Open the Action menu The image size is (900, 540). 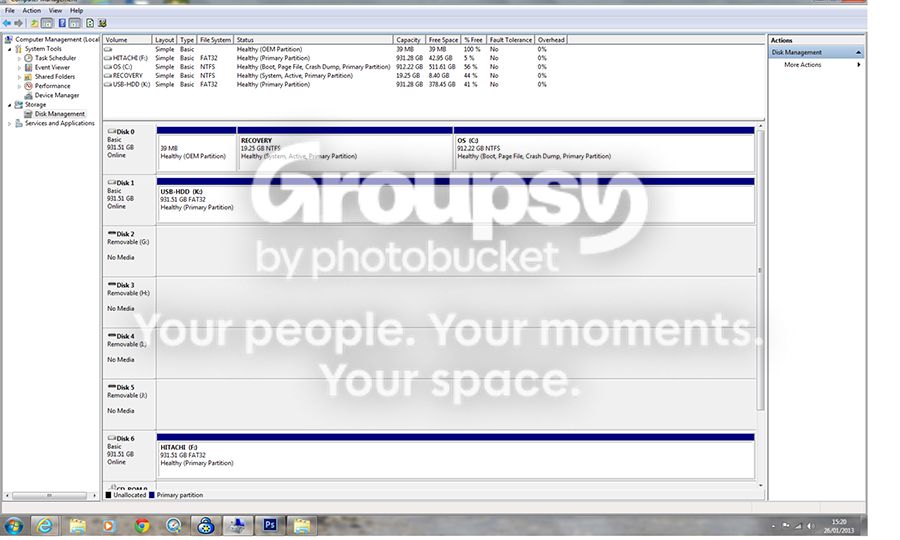[32, 10]
